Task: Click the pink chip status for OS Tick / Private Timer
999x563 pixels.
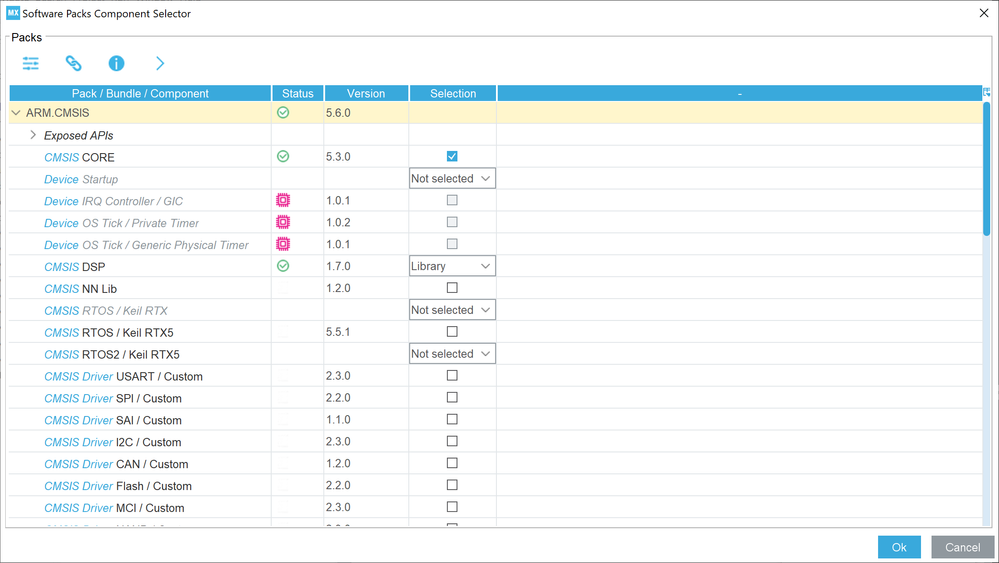Action: pos(283,222)
